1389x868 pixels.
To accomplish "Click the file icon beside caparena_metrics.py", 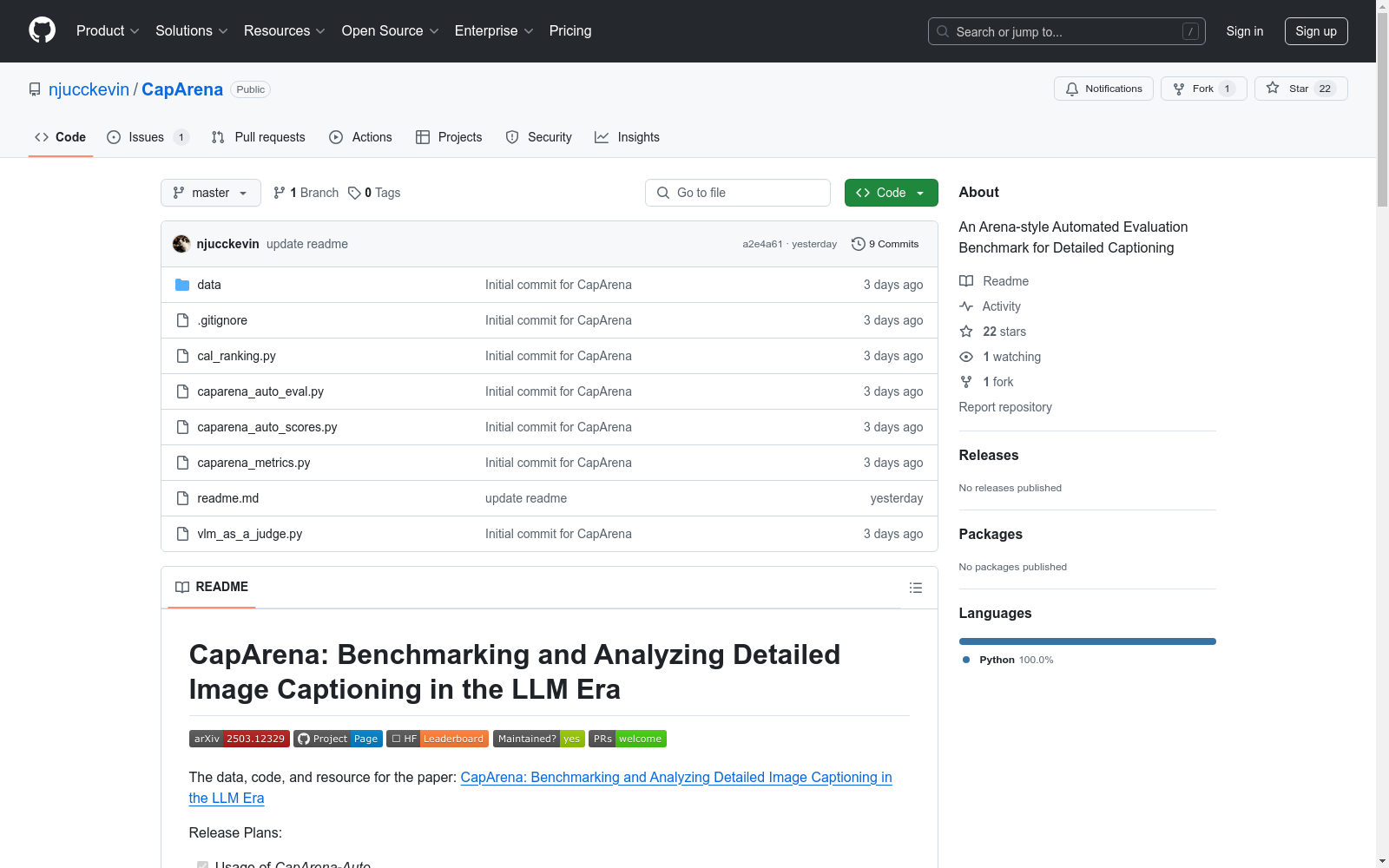I will (x=182, y=463).
